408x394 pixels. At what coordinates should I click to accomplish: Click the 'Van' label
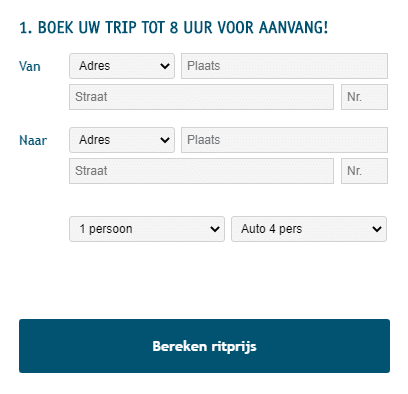tap(30, 66)
